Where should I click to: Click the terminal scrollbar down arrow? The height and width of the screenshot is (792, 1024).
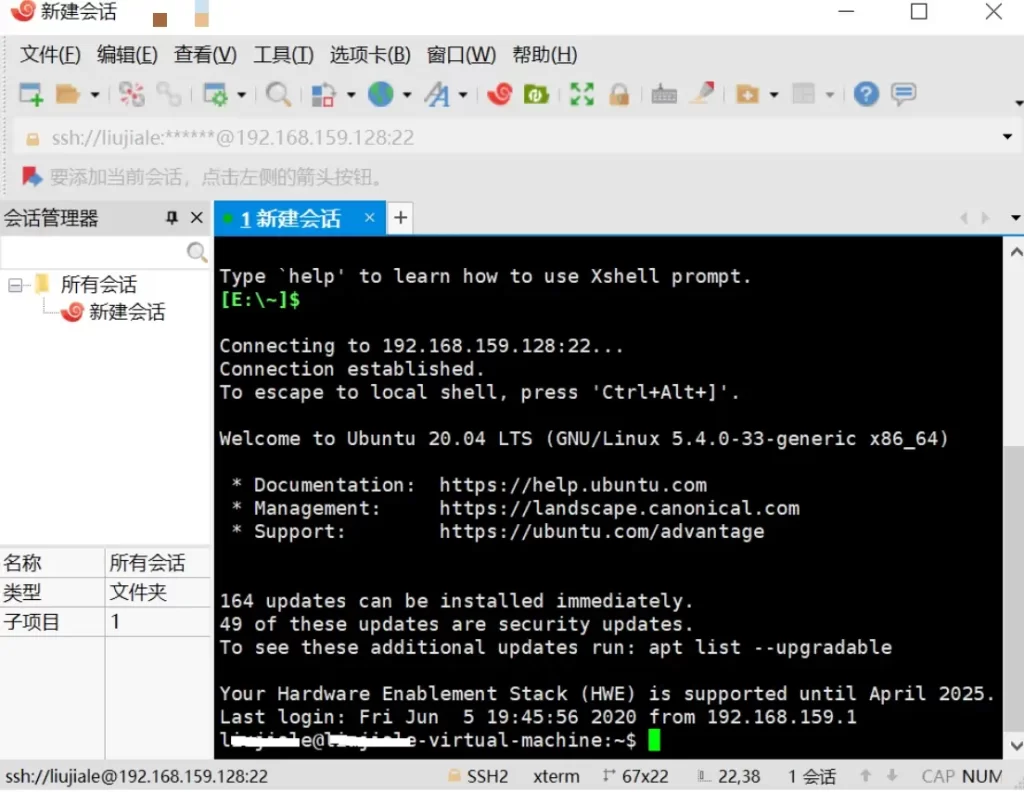point(1016,746)
